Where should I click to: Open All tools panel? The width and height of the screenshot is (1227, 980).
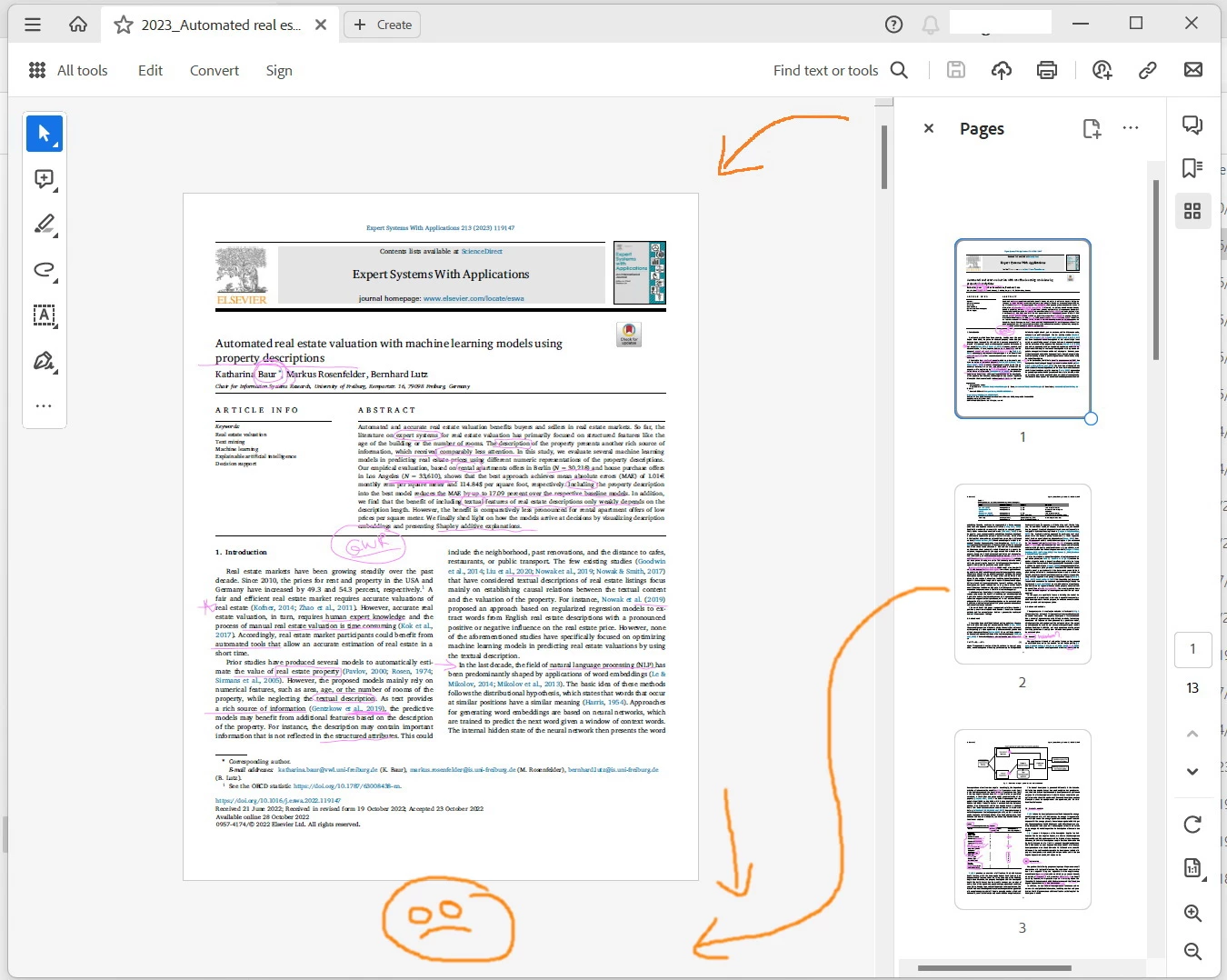point(68,70)
